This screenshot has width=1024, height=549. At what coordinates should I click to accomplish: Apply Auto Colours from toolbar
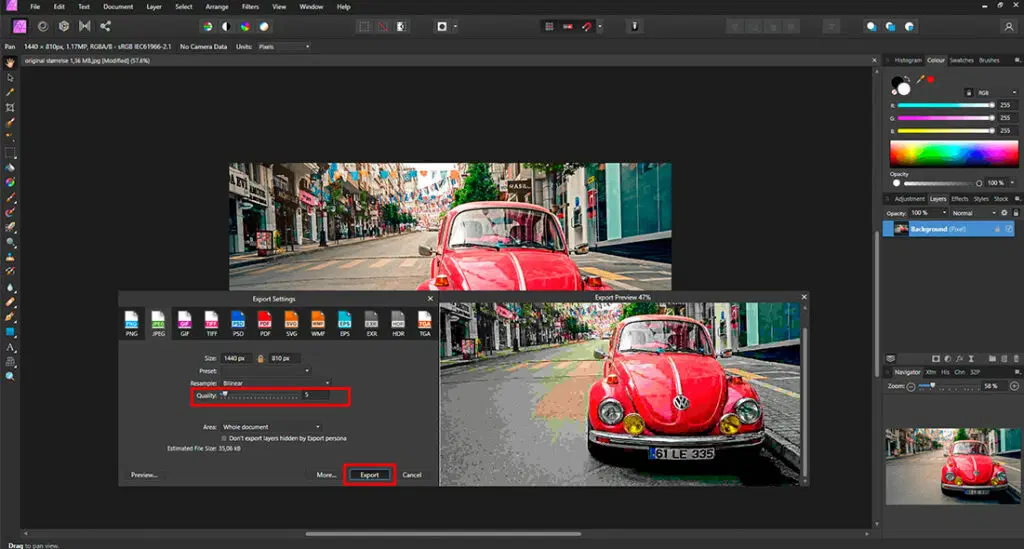(x=245, y=27)
